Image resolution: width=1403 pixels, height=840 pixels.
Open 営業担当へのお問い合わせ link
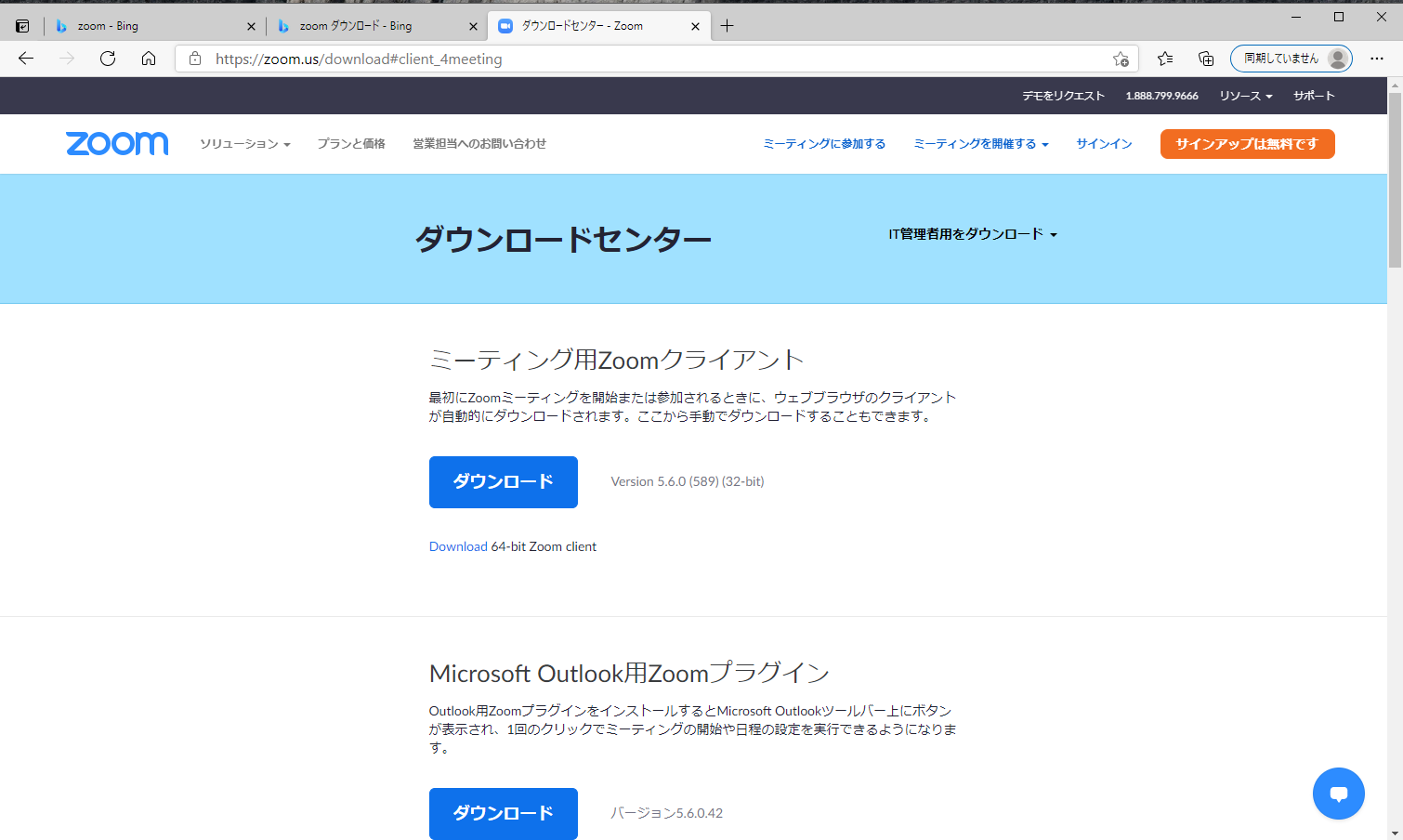(x=479, y=144)
